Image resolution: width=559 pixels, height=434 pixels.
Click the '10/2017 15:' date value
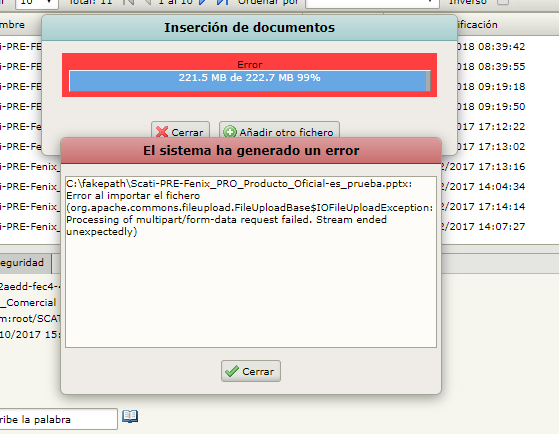[x=30, y=334]
